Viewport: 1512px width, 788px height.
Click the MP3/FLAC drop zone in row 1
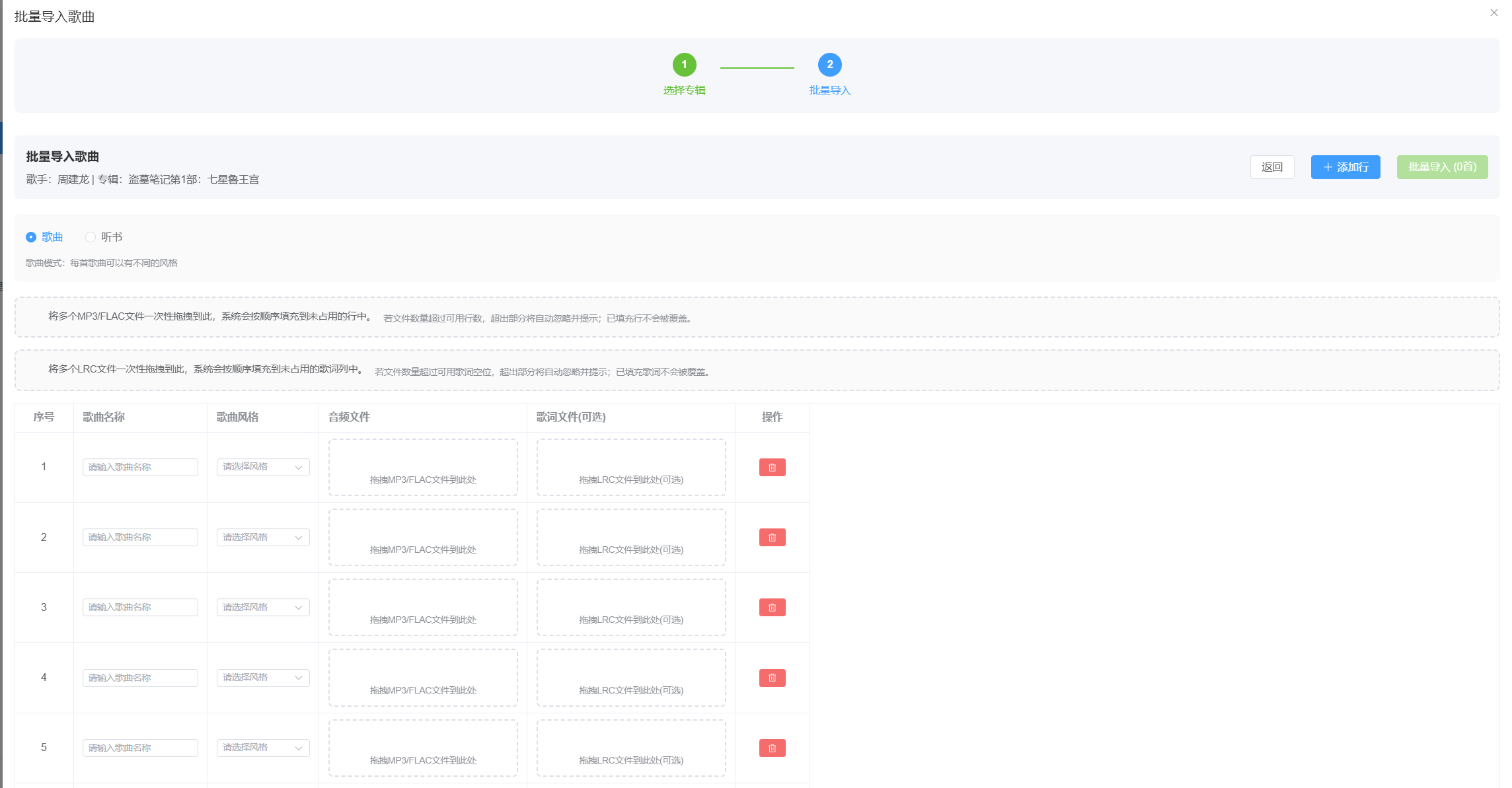[423, 467]
